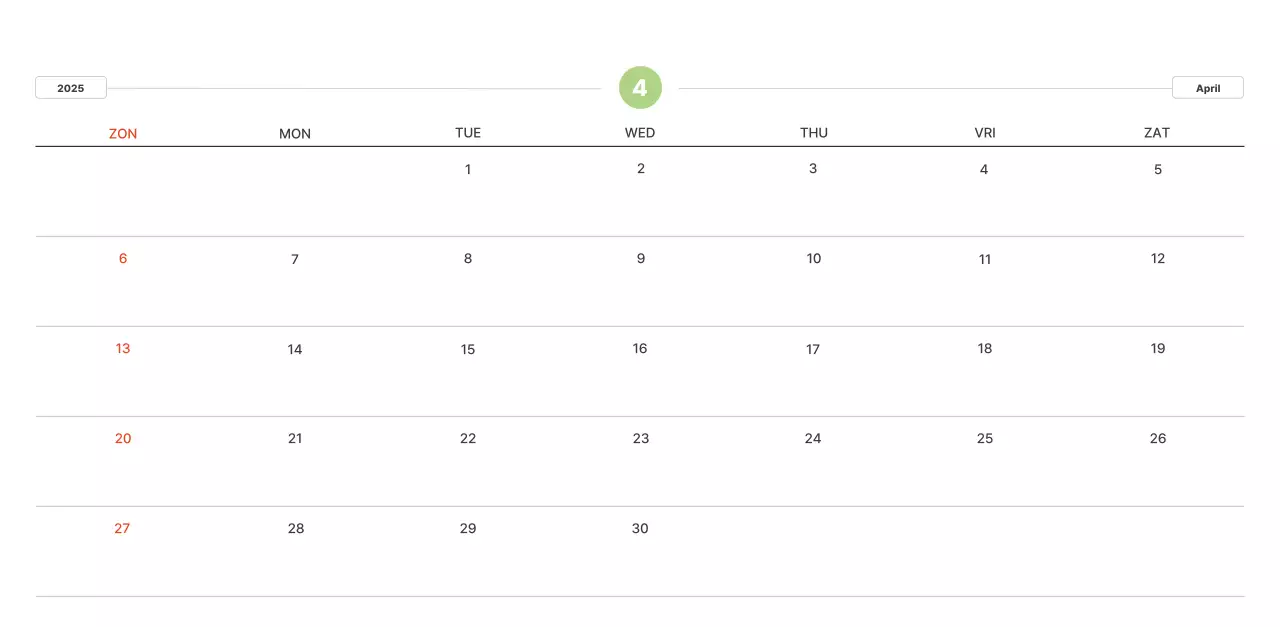Open day 16 in the Wednesday column
This screenshot has height=627, width=1280.
click(640, 348)
